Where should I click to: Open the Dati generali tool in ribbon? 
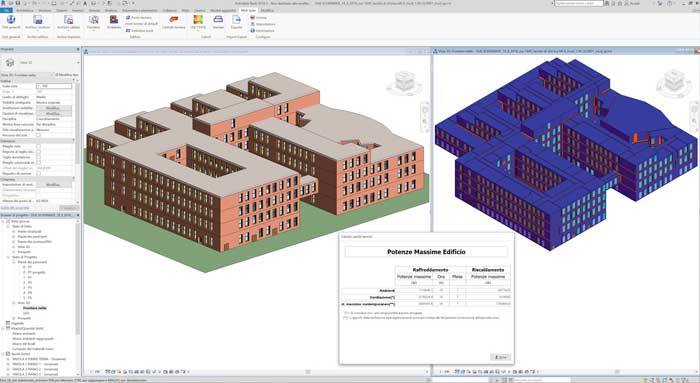pyautogui.click(x=11, y=22)
